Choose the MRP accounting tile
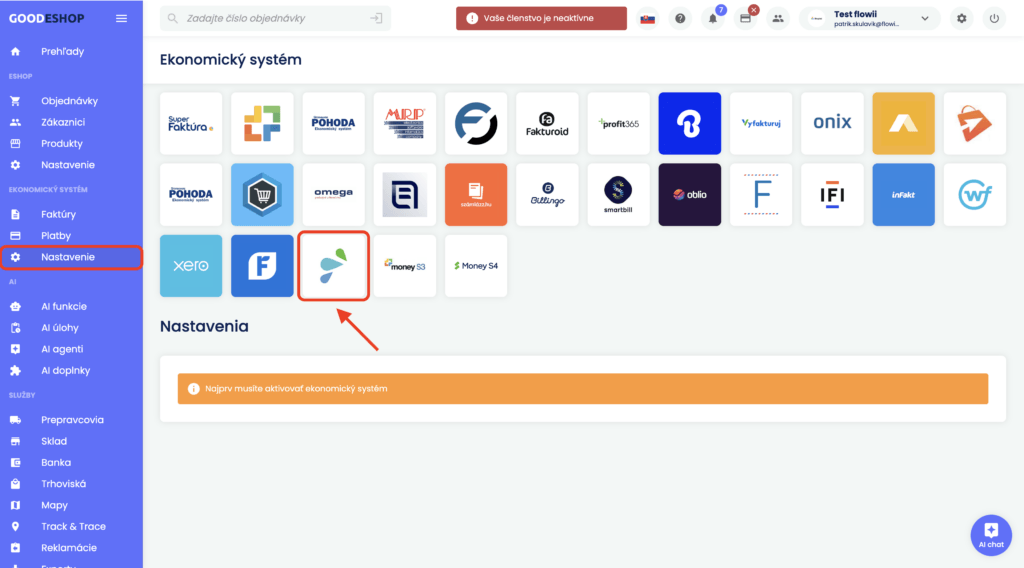The image size is (1024, 568). click(404, 123)
